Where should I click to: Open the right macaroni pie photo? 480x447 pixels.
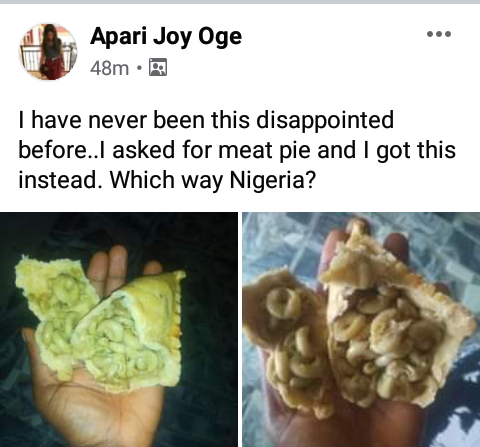[361, 329]
